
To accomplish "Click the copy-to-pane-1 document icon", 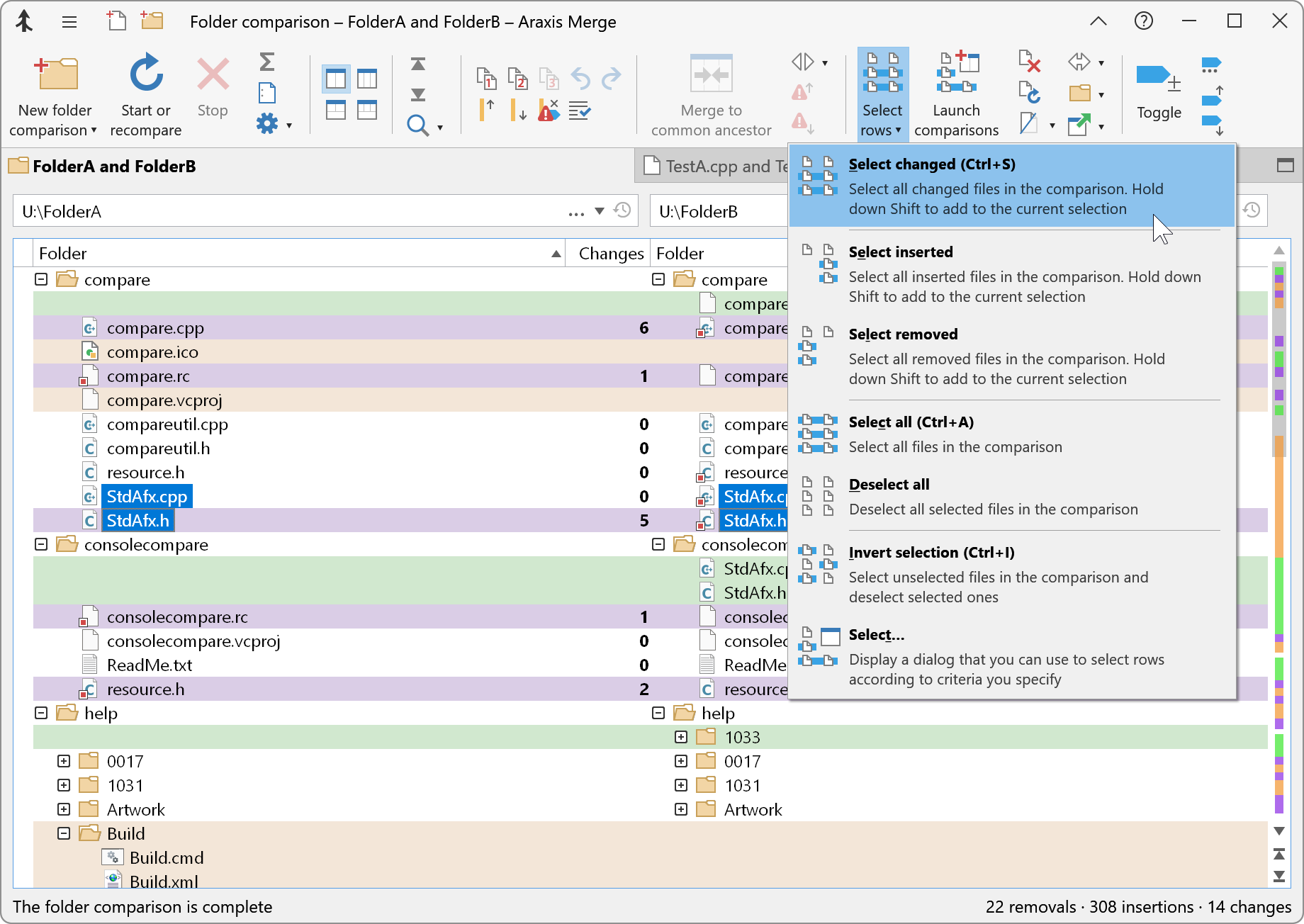I will [x=487, y=79].
